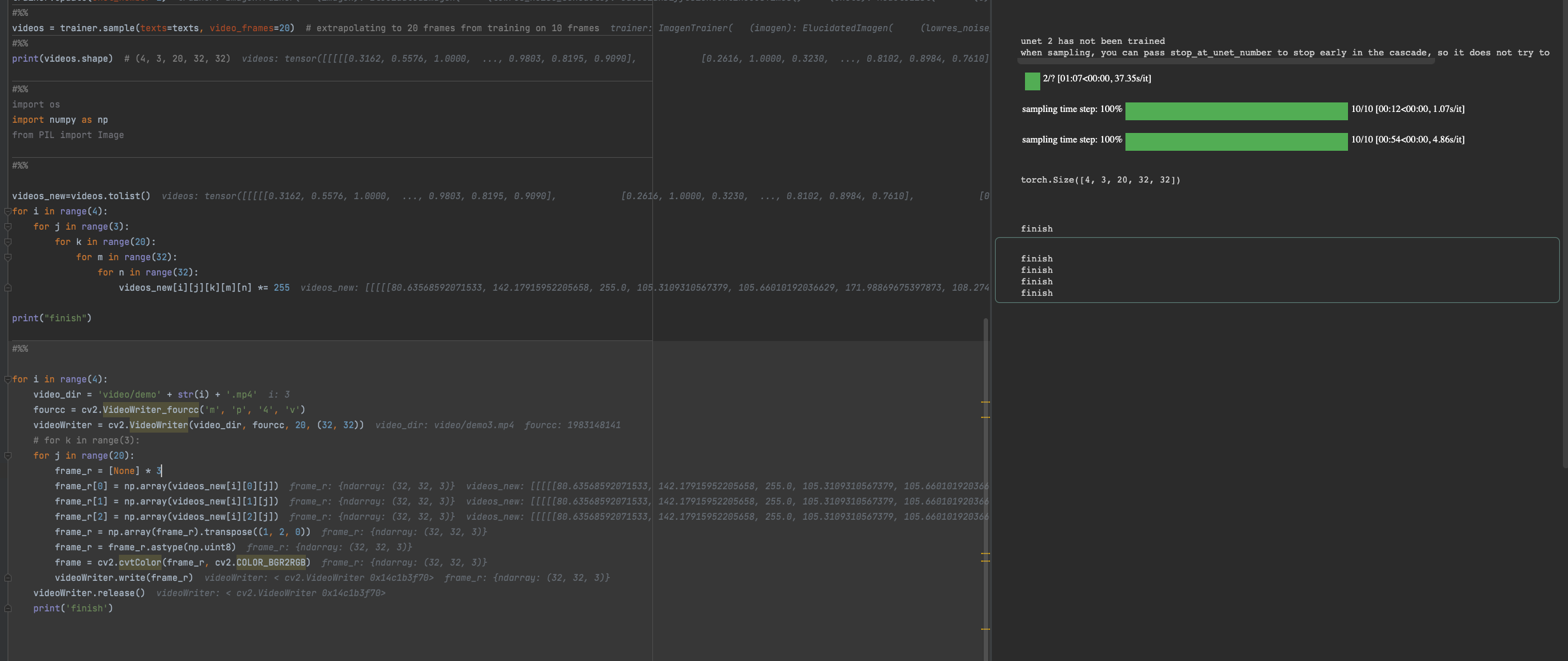Toggle a breakpoint on the videos_new=videos.tolist() line
The width and height of the screenshot is (1568, 661).
[x=3, y=196]
